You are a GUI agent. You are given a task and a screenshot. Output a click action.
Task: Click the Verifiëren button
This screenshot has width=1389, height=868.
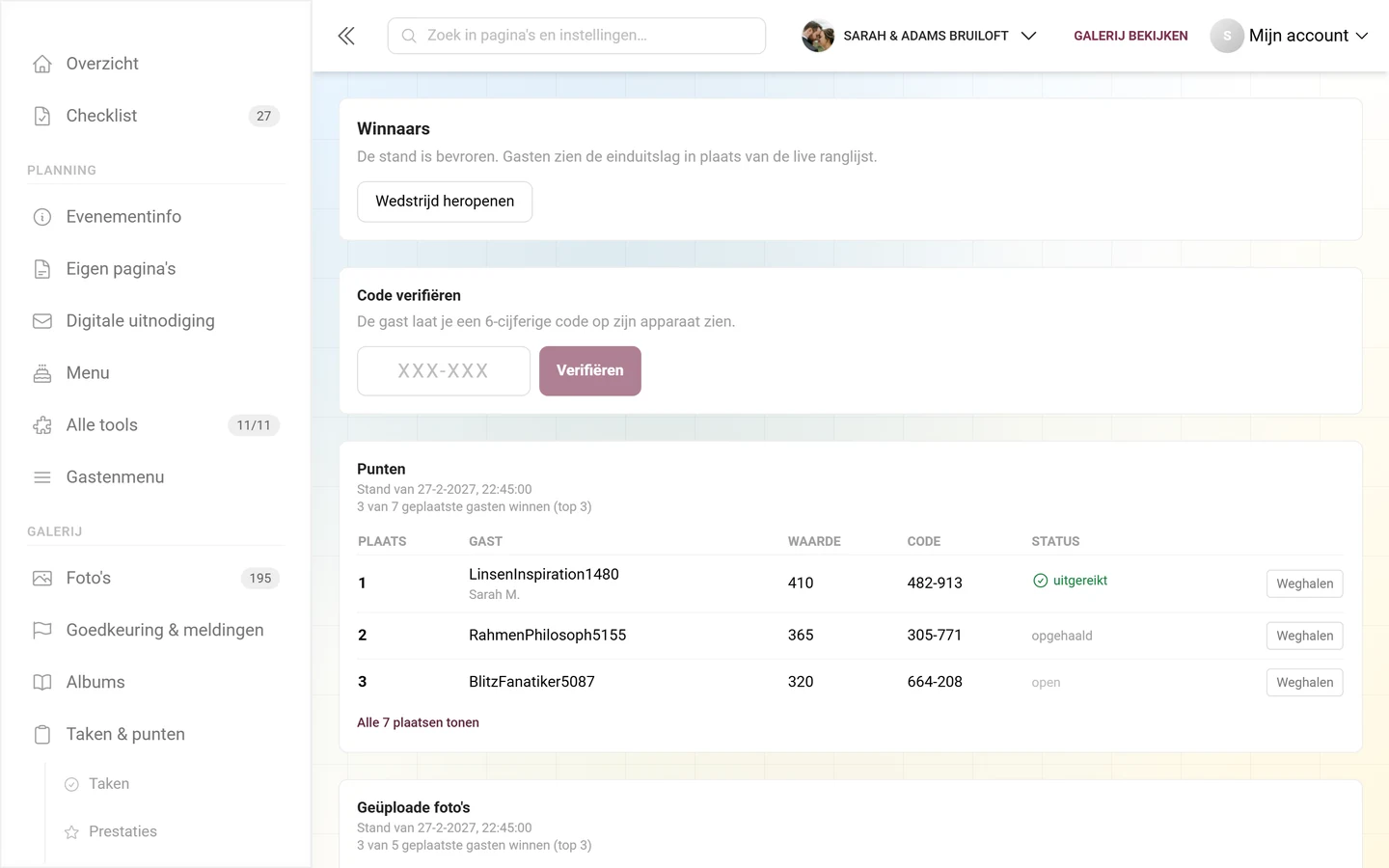click(590, 371)
